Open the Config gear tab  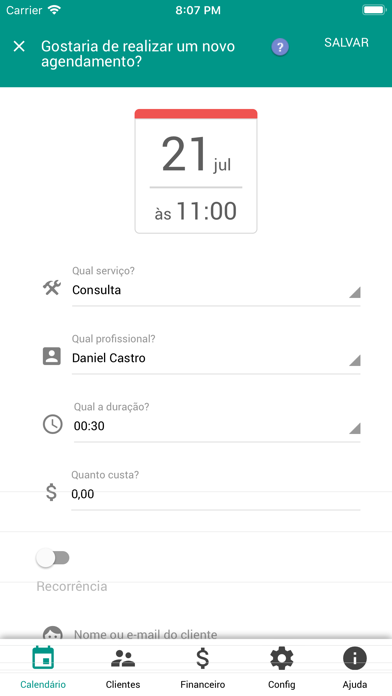click(281, 668)
